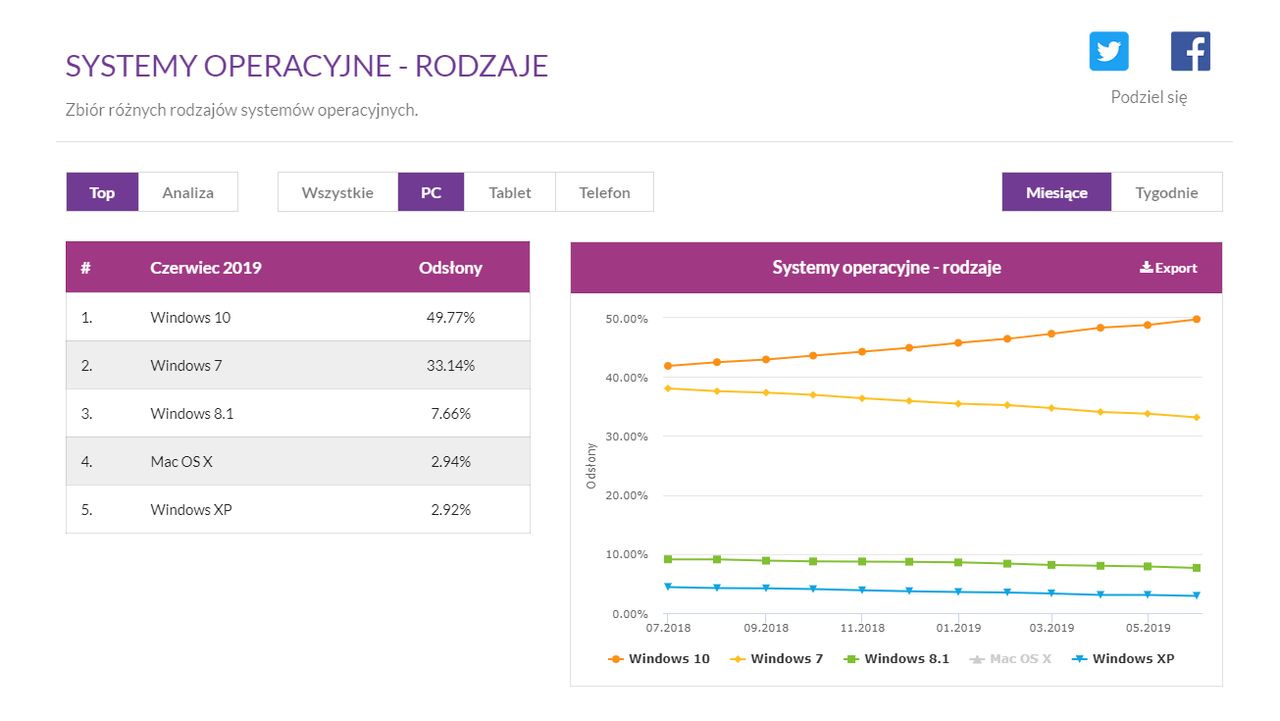Switch to the Top tab
This screenshot has height=721, width=1280.
click(102, 192)
